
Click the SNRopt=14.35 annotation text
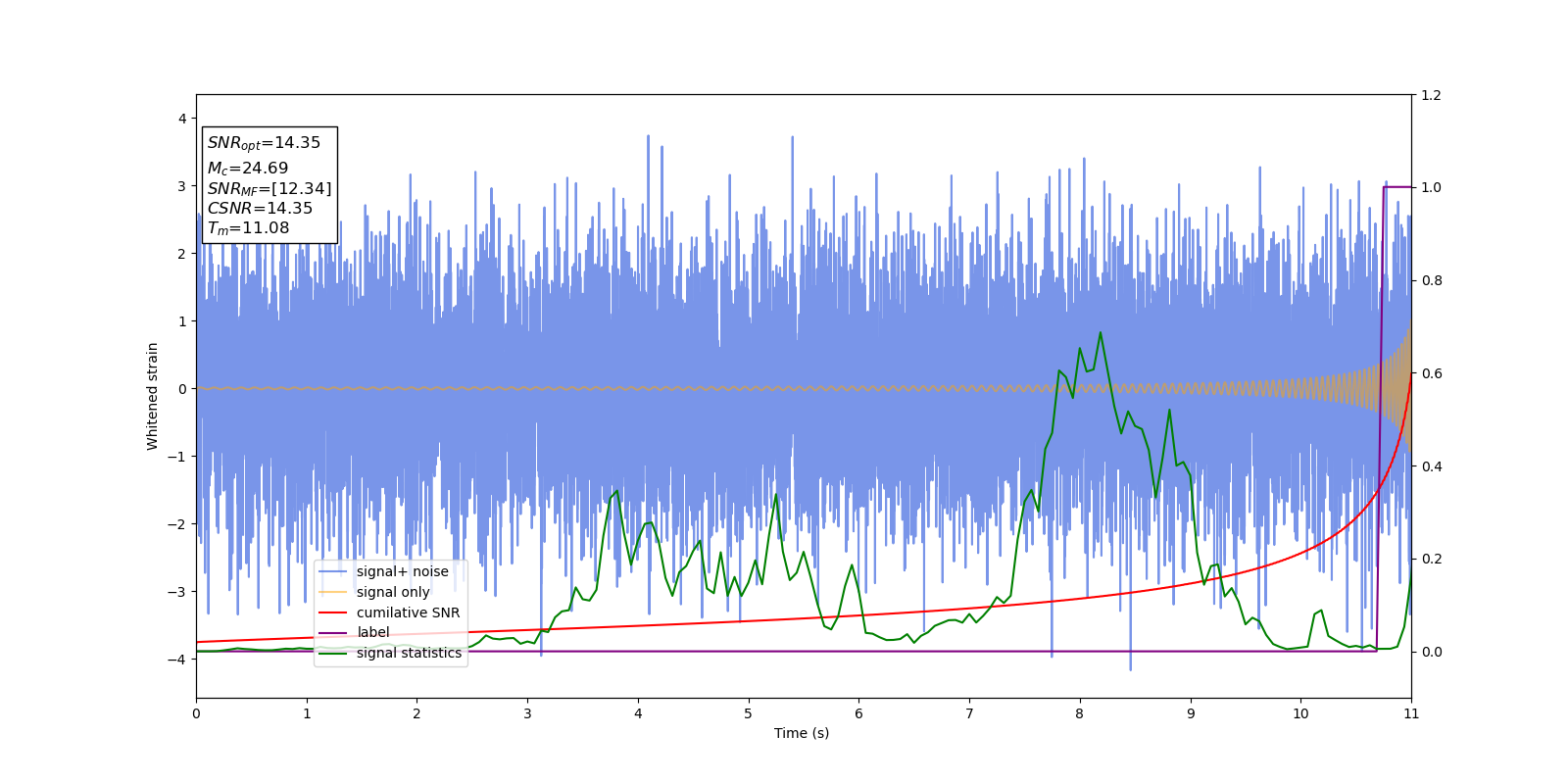point(264,143)
